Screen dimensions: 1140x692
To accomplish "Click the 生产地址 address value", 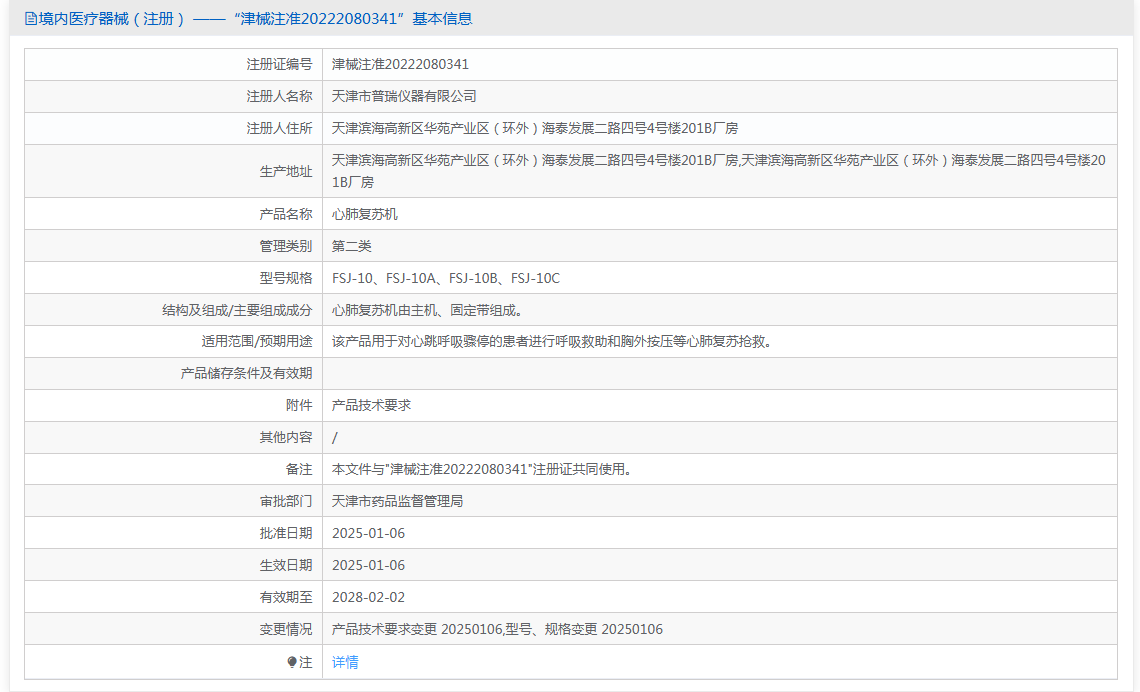I will (x=719, y=171).
